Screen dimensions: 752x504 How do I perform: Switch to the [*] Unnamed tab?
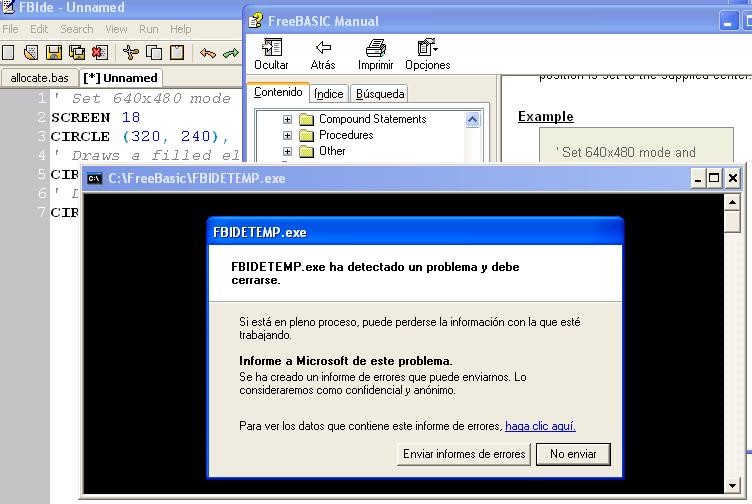[x=120, y=78]
